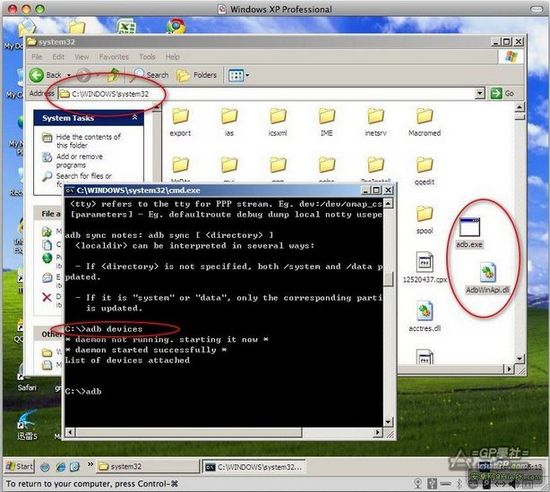This screenshot has height=492, width=550.
Task: Select the spool folder
Action: [424, 220]
